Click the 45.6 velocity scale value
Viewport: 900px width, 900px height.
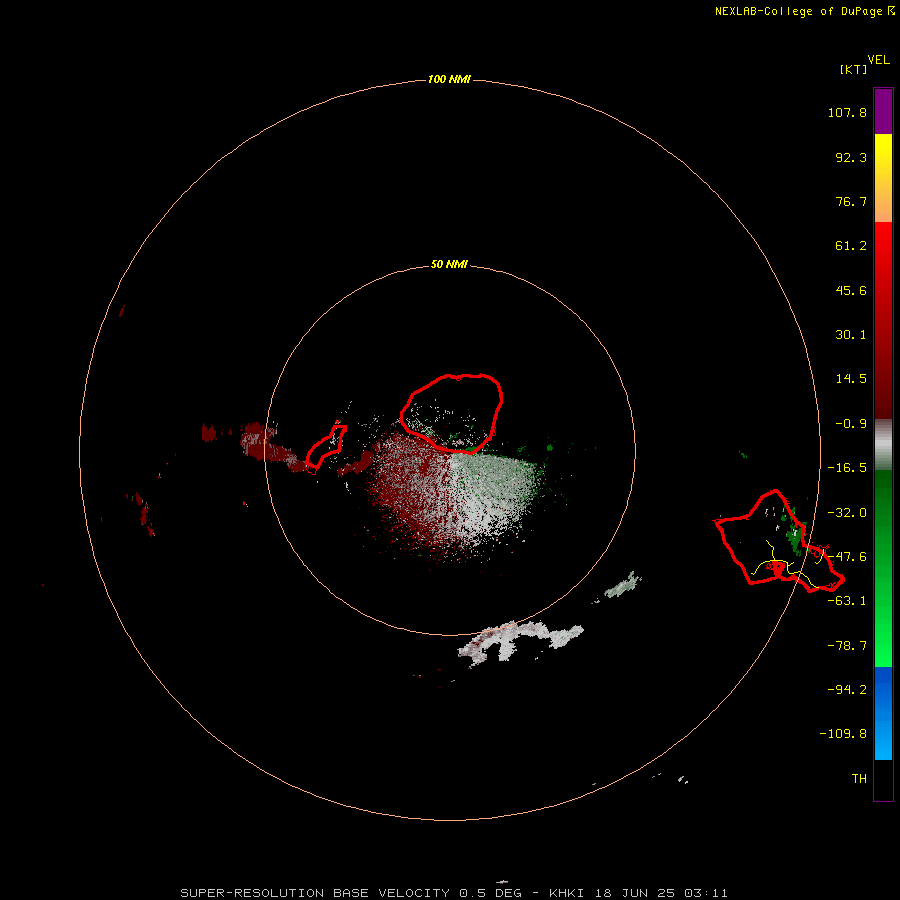pyautogui.click(x=851, y=290)
